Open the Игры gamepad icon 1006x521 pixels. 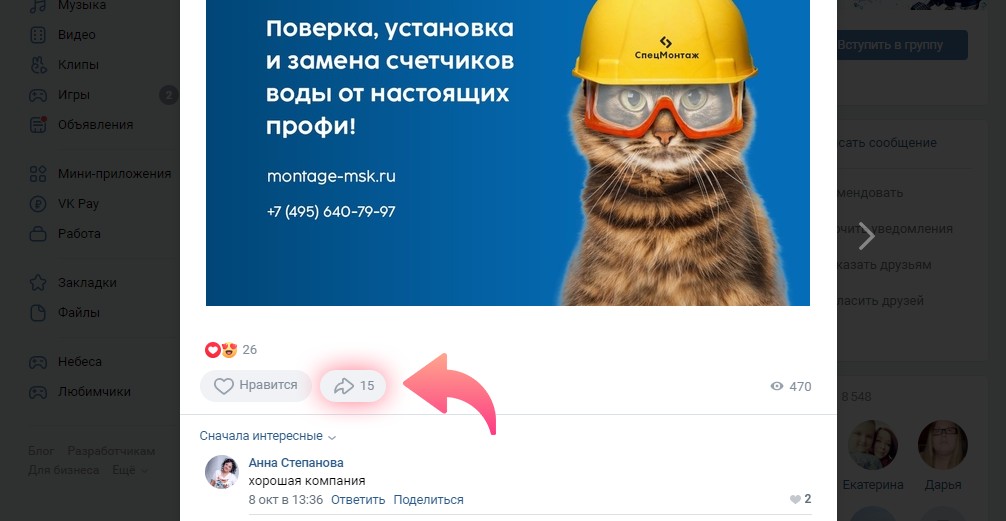point(38,95)
